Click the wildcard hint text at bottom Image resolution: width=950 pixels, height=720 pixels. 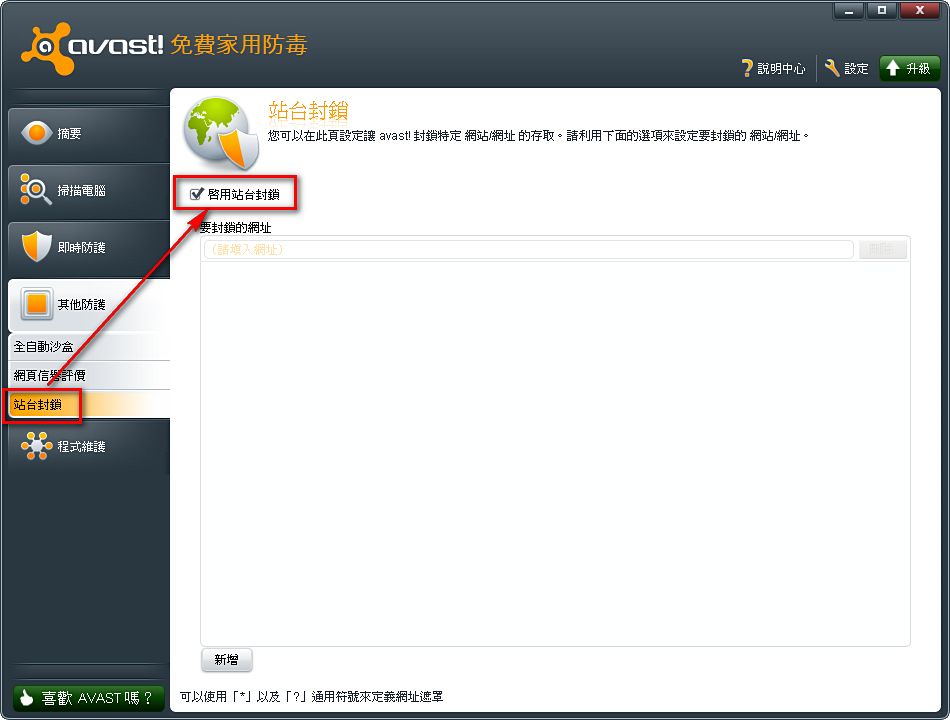311,697
